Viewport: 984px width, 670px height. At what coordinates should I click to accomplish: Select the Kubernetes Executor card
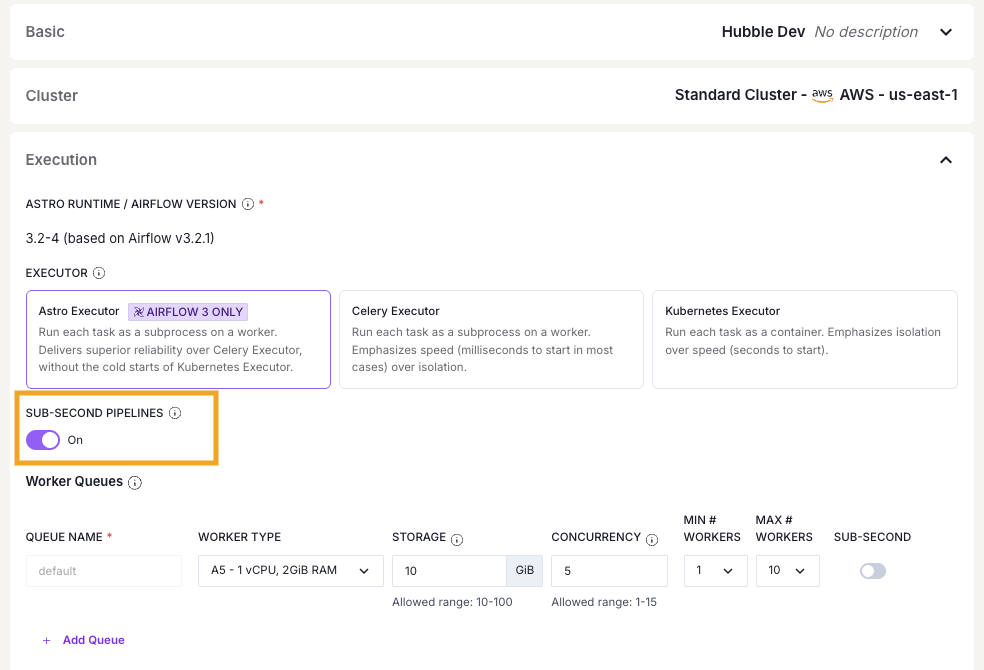point(805,339)
